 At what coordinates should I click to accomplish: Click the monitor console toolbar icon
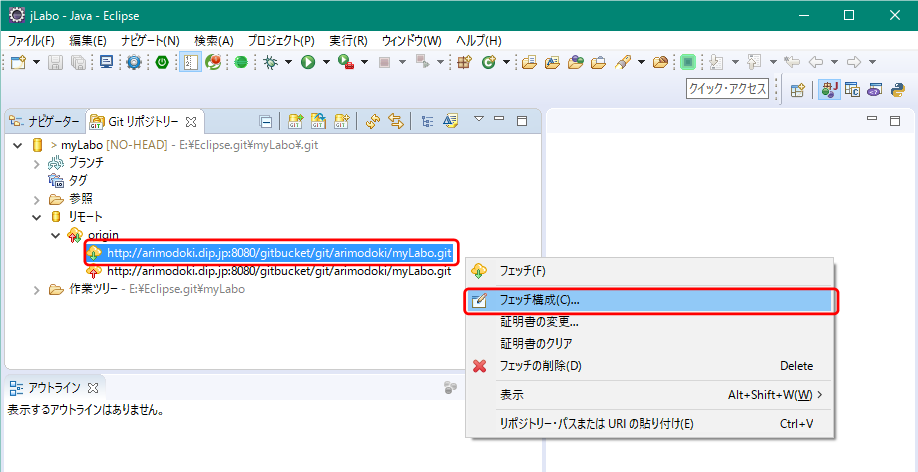click(x=106, y=62)
